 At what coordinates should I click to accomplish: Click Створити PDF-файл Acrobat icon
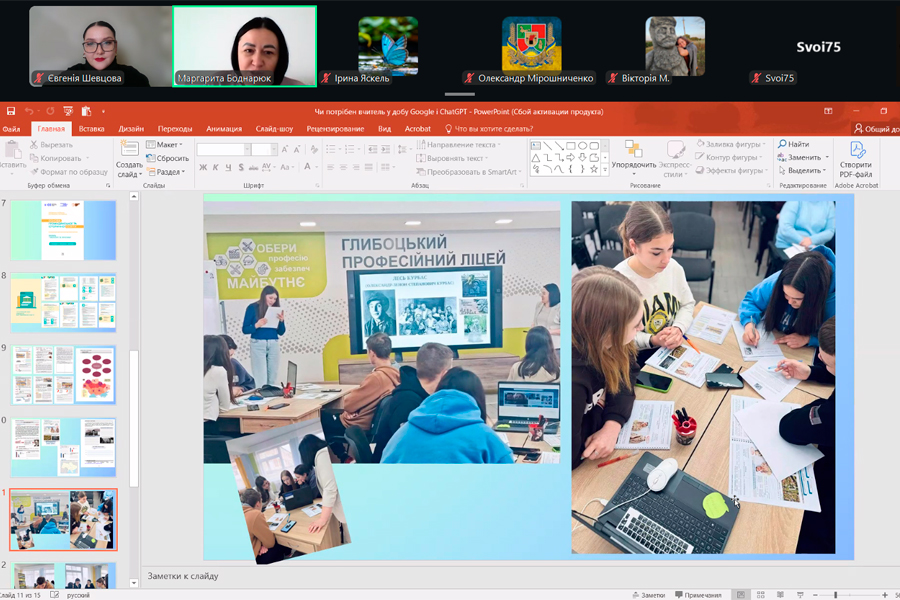[x=855, y=156]
